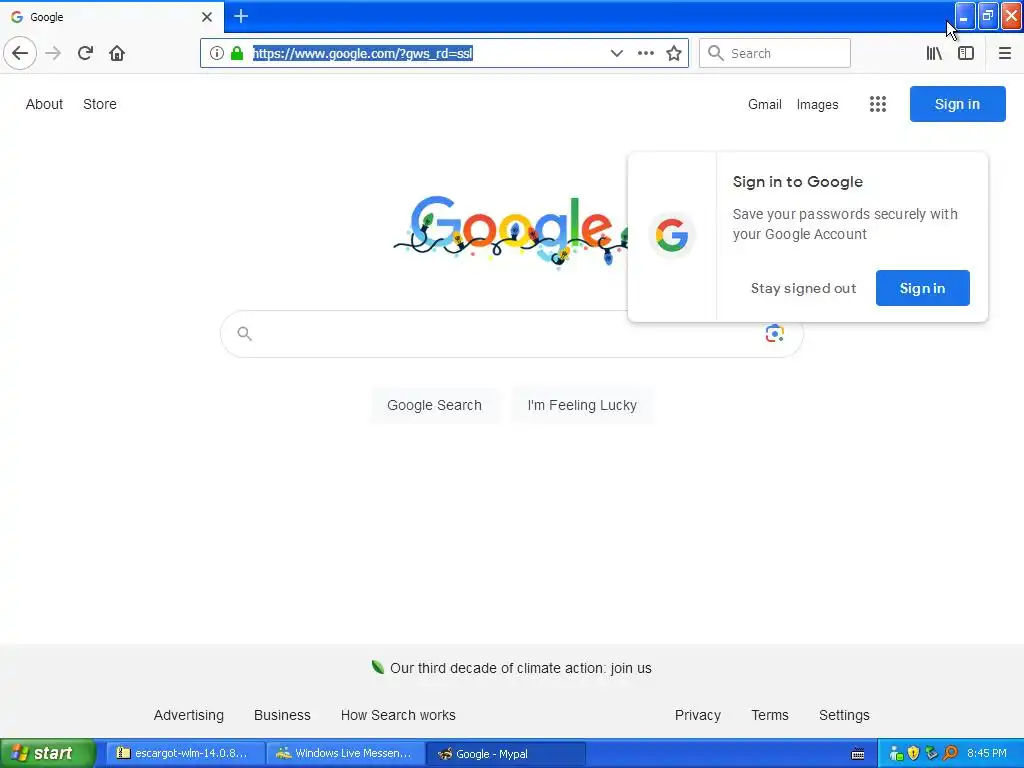Open the browser hamburger menu
The image size is (1024, 768).
coord(1004,53)
